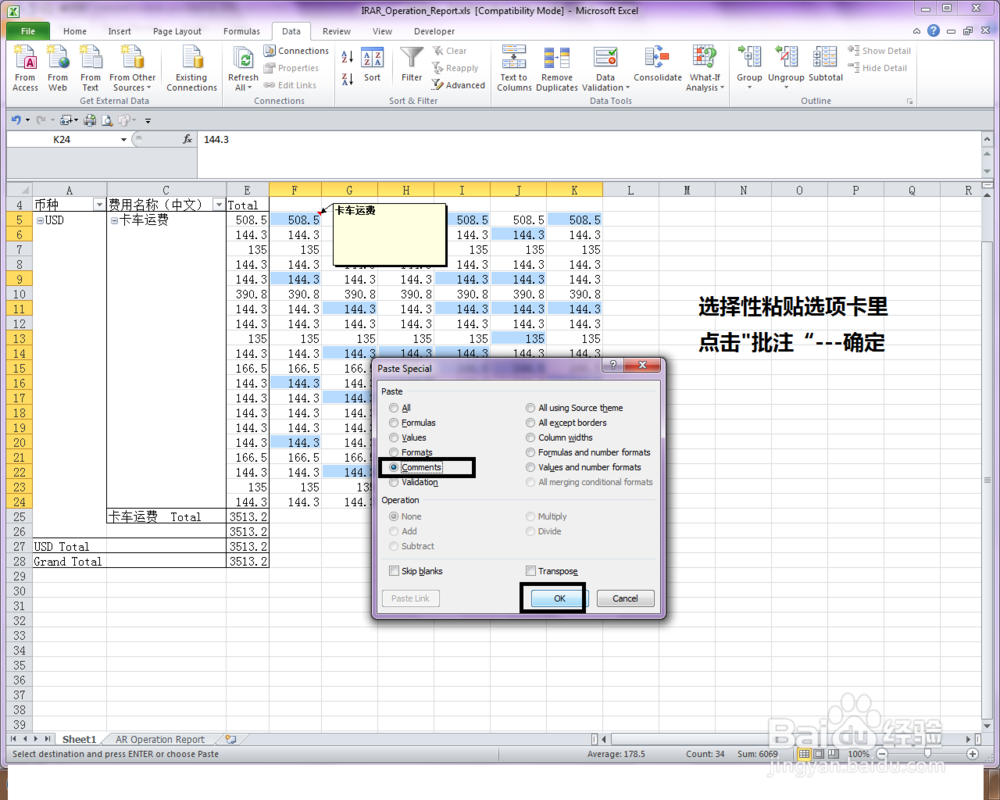Image resolution: width=1000 pixels, height=800 pixels.
Task: Click the Undo arrow in quick access toolbar
Action: click(17, 120)
